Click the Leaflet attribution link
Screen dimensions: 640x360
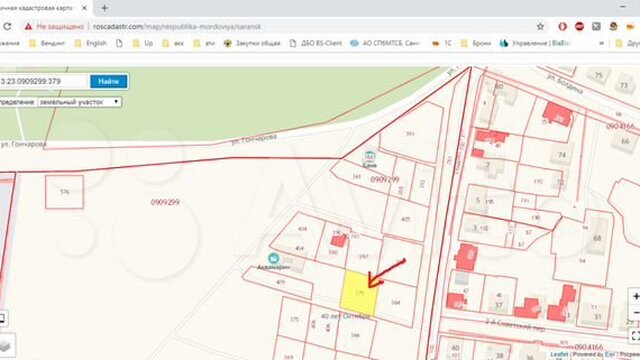pos(559,355)
